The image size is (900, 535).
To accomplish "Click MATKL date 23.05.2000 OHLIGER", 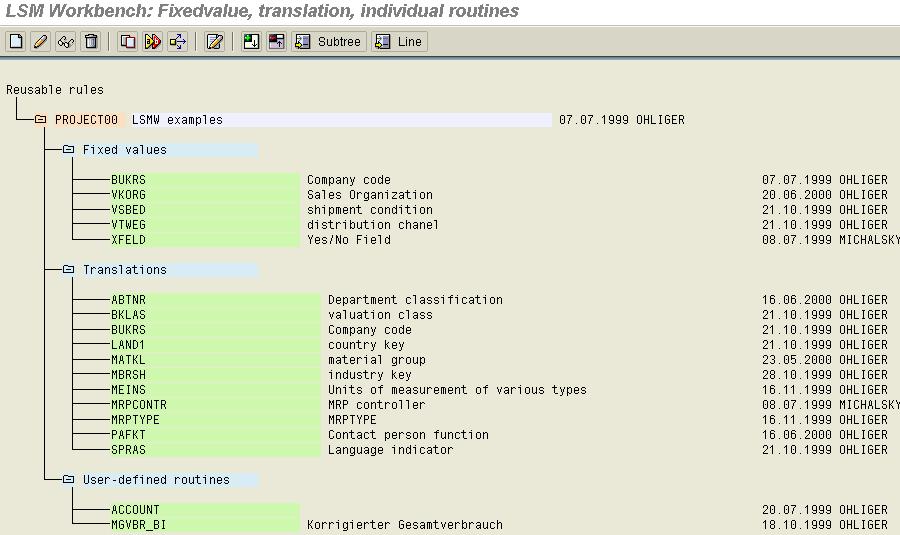I will pos(825,359).
